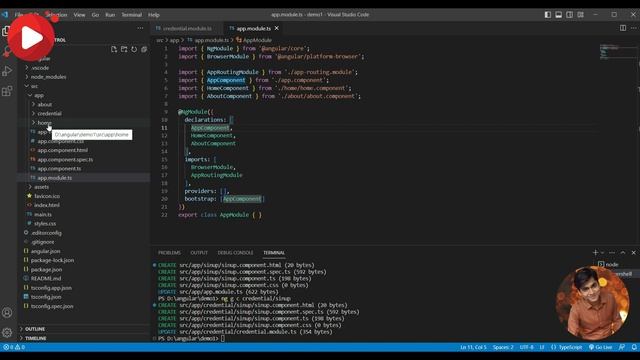Open the Run and Debug view

(x=7, y=71)
